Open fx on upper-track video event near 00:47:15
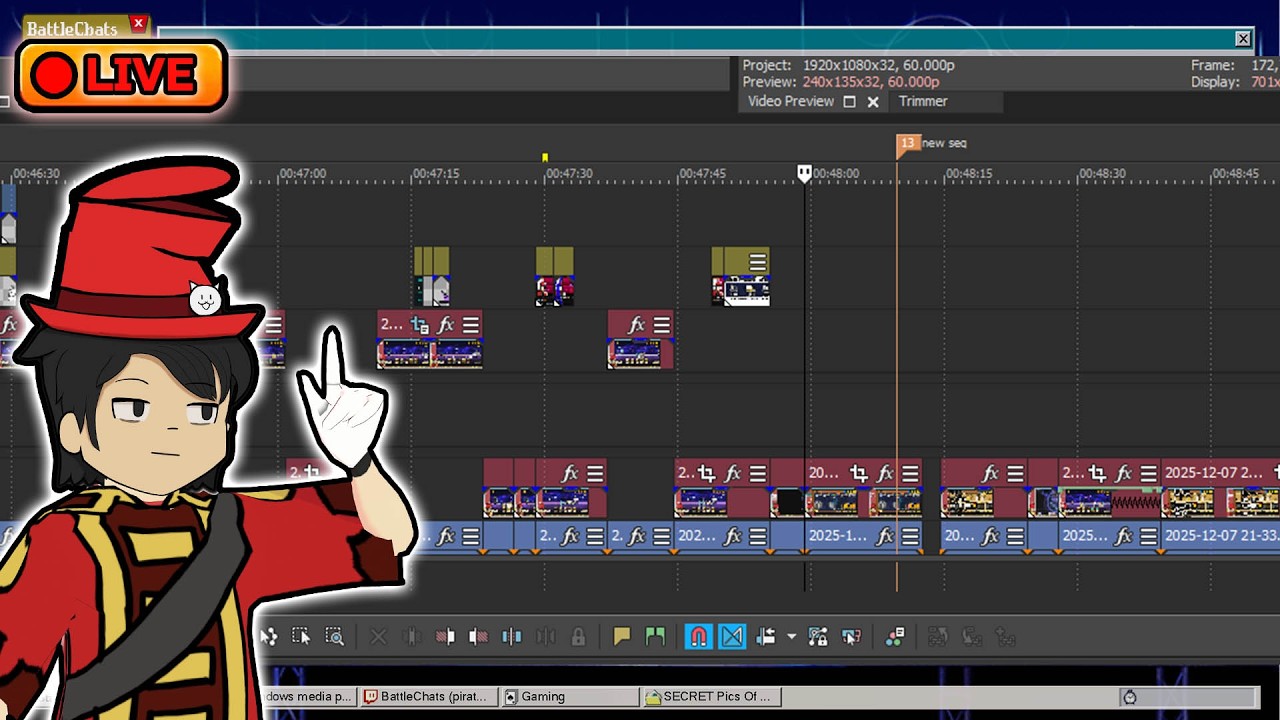Viewport: 1280px width, 720px height. click(446, 325)
